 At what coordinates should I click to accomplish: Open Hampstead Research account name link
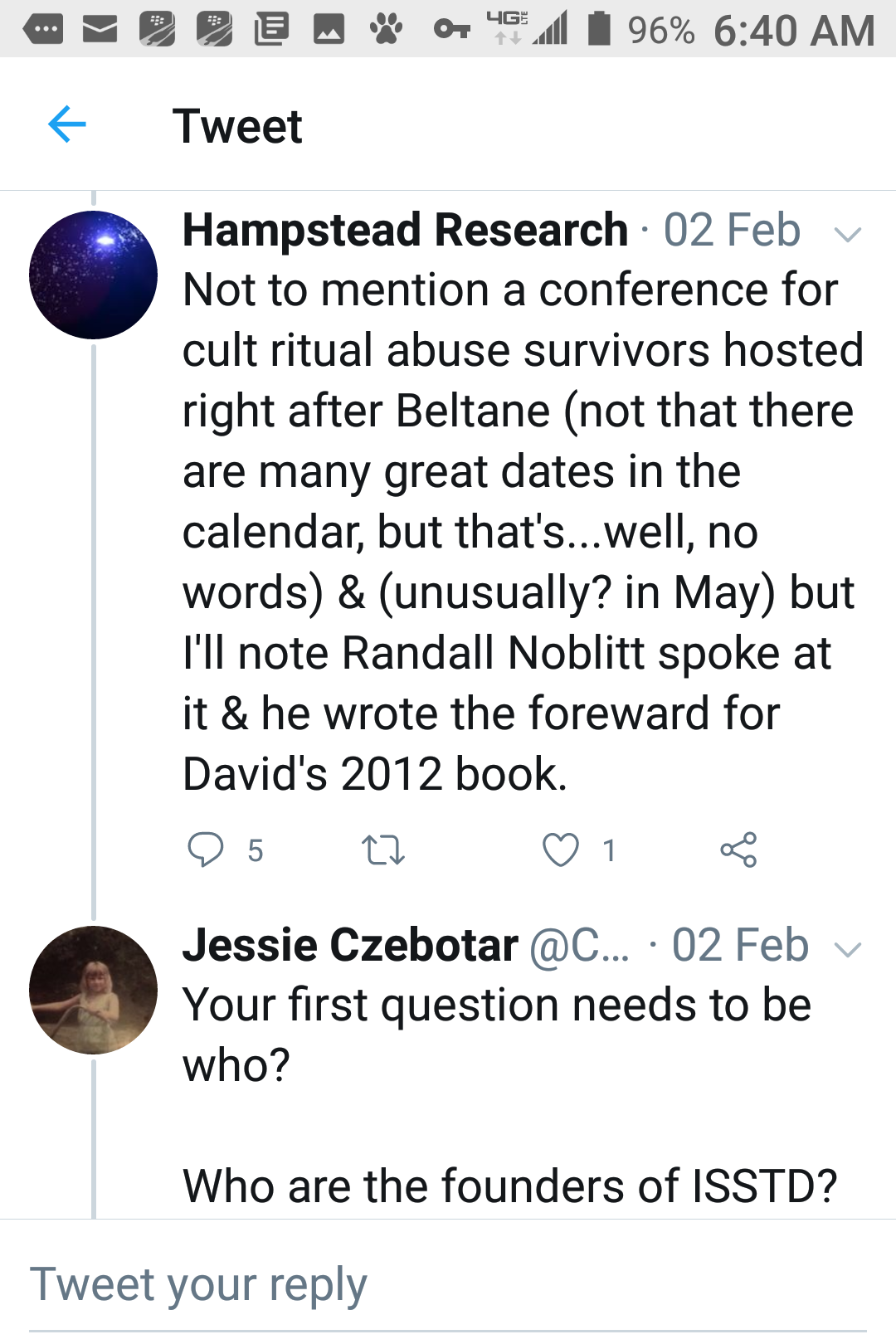click(405, 230)
